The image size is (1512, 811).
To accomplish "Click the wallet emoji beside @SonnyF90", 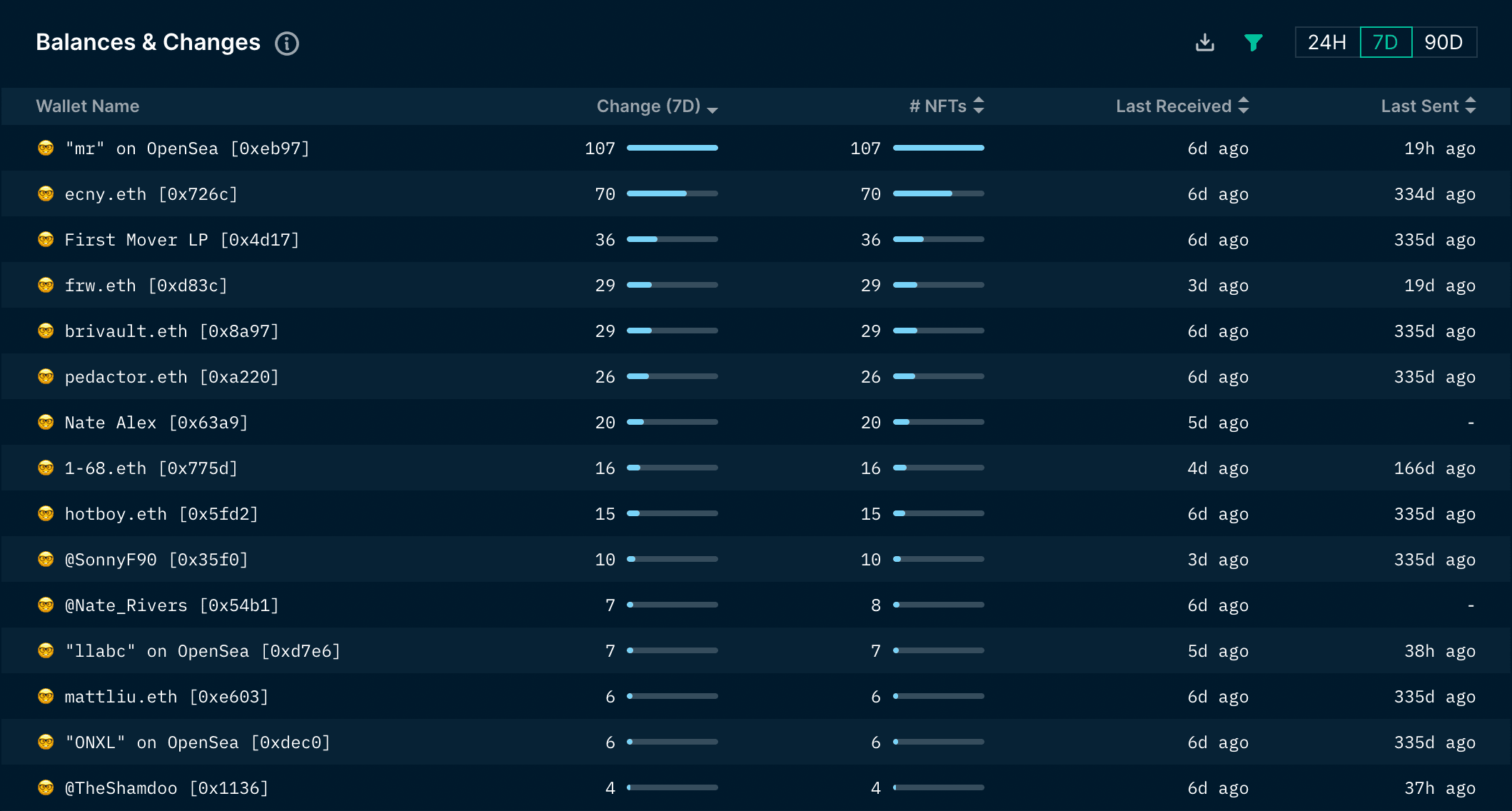I will click(x=46, y=559).
